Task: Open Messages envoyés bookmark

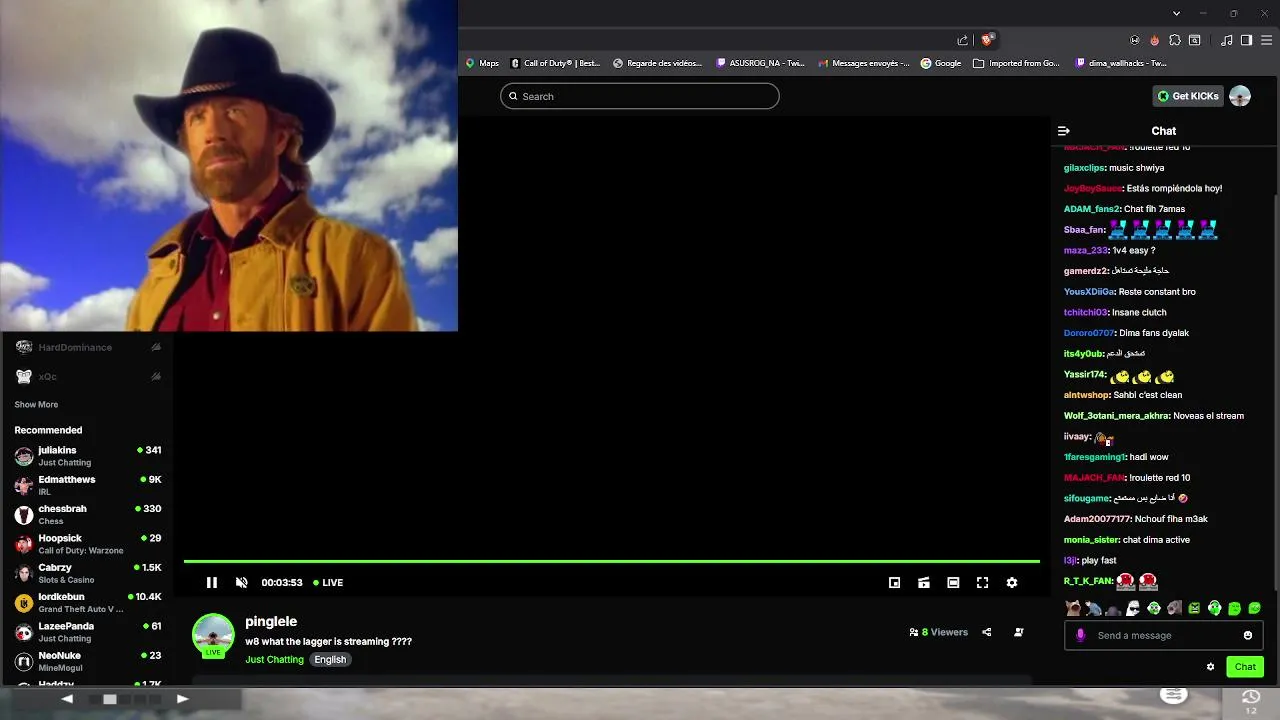Action: (x=864, y=63)
